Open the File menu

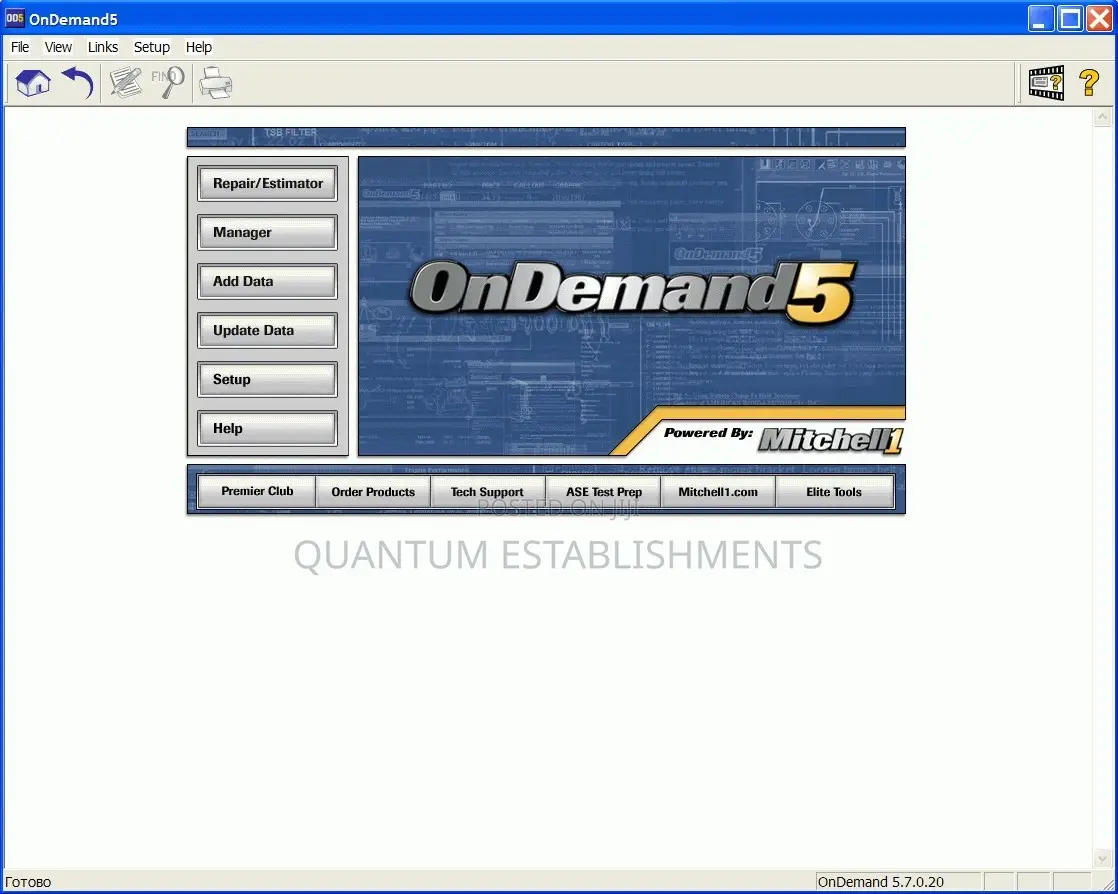20,47
